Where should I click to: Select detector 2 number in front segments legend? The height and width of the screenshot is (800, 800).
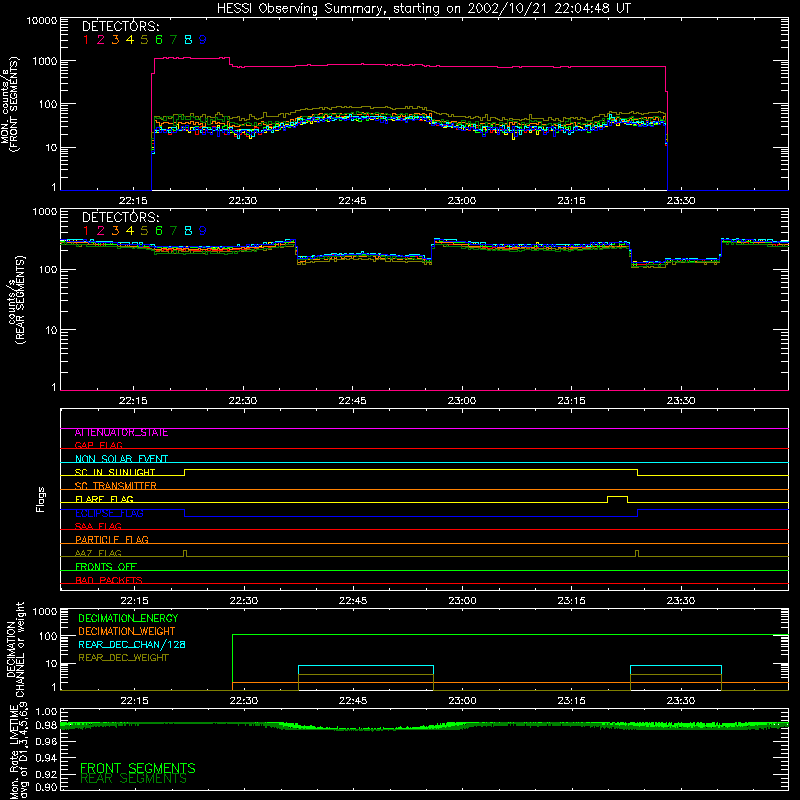point(101,40)
